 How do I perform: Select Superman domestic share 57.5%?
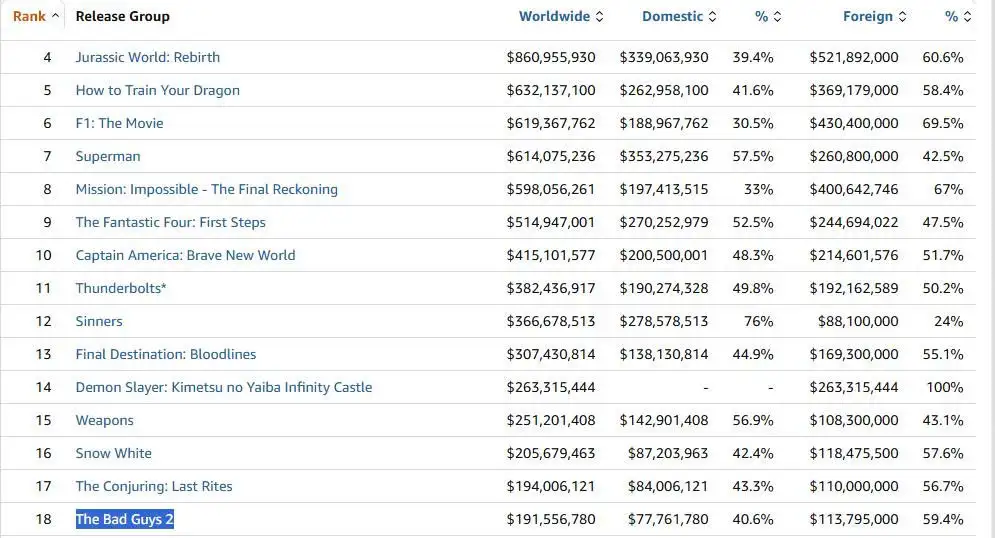point(753,156)
